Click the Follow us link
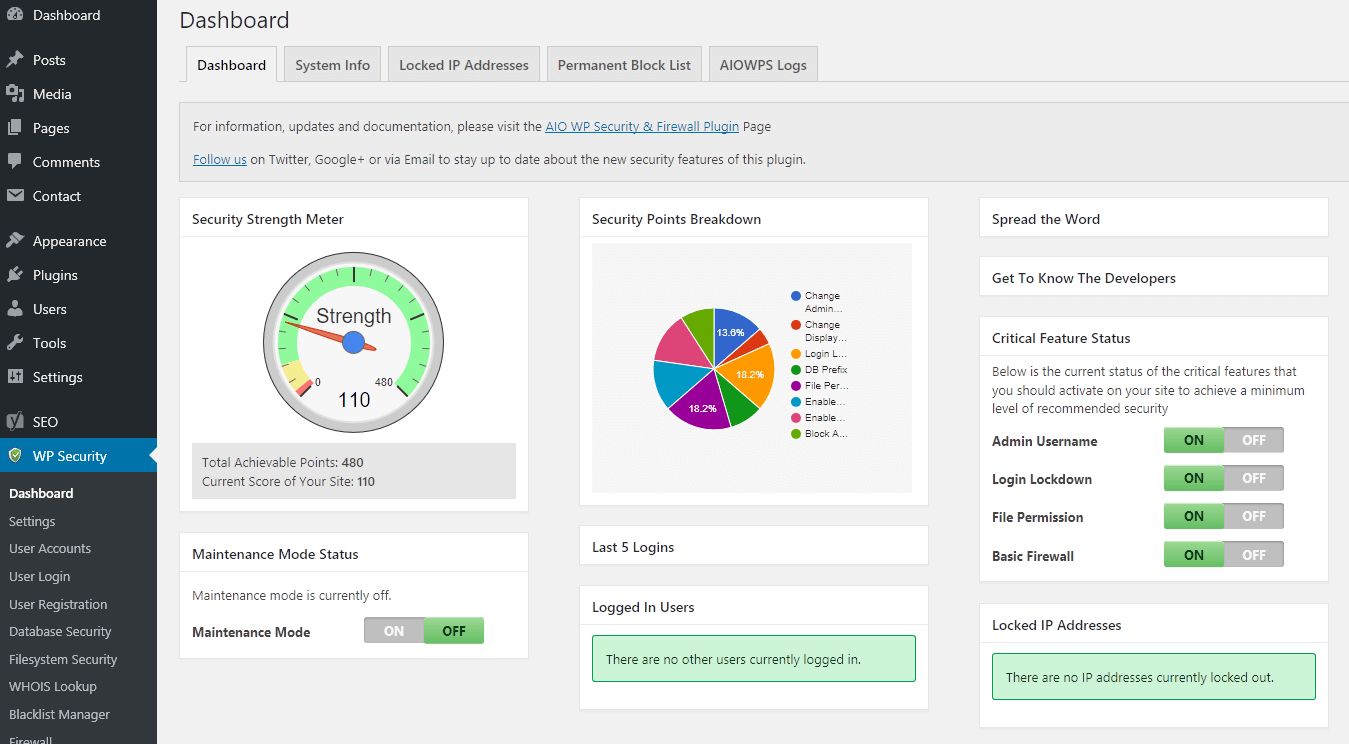 219,158
